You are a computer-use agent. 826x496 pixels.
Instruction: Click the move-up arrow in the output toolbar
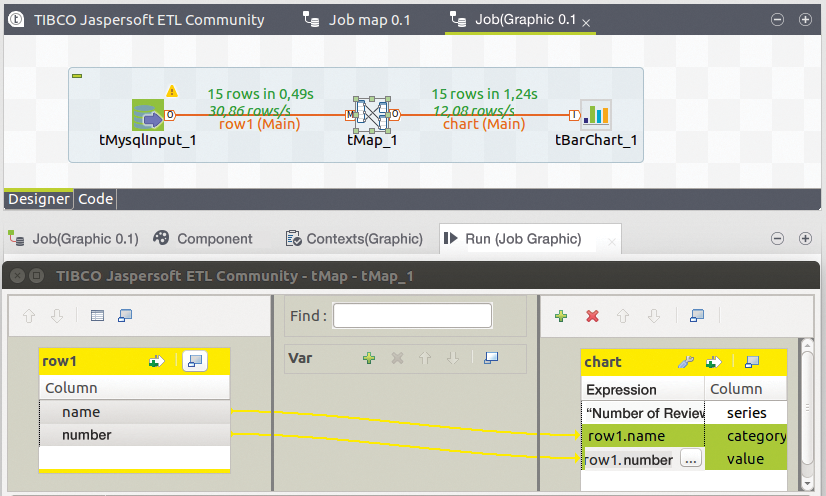click(x=623, y=316)
